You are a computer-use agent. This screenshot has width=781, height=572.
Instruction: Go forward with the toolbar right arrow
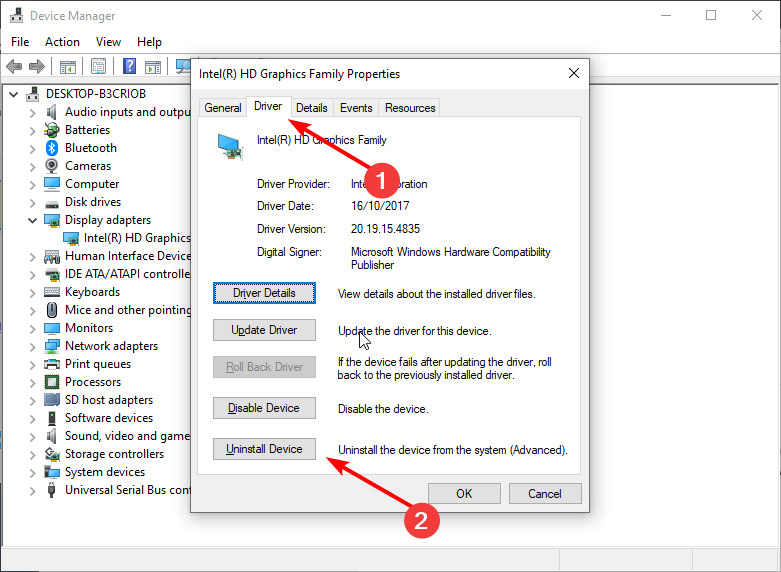pos(37,66)
